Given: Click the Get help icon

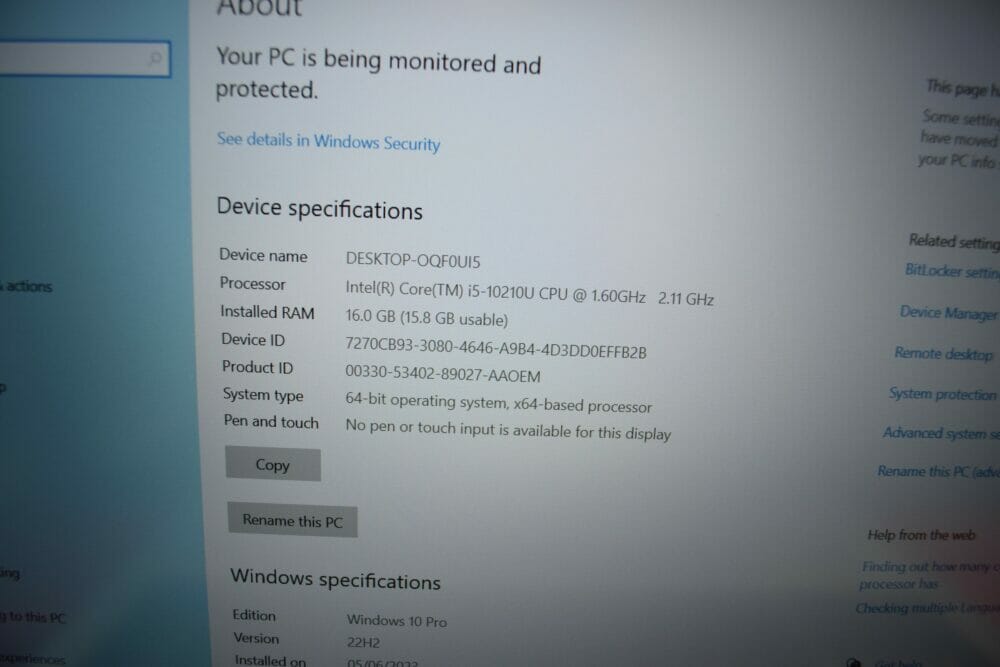Looking at the screenshot, I should [x=853, y=663].
